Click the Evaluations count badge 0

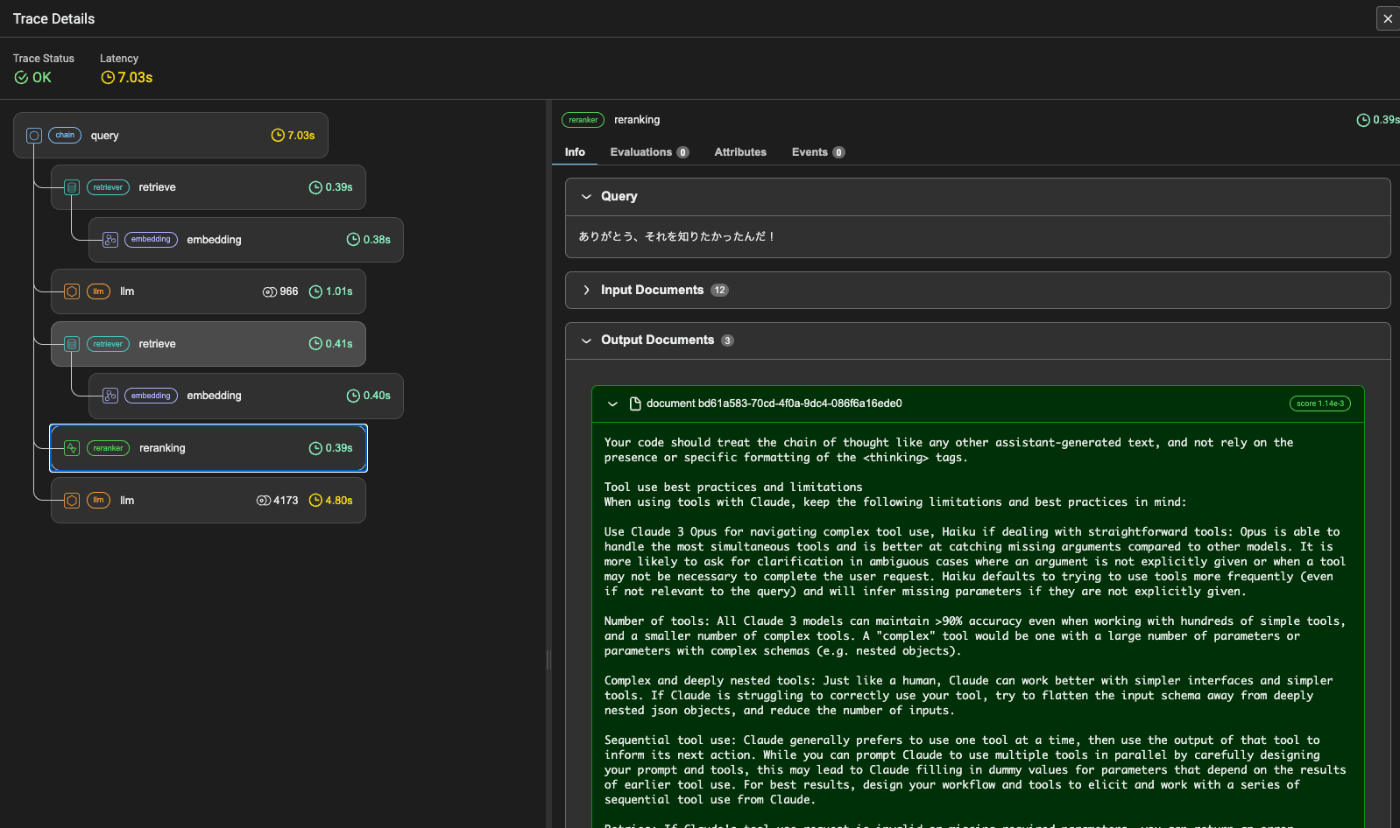coord(683,153)
